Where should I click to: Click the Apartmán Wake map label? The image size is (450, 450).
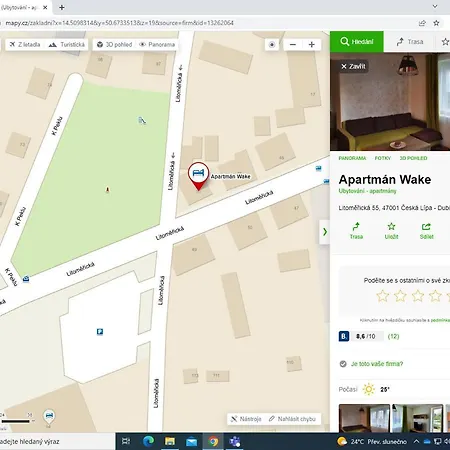(231, 176)
